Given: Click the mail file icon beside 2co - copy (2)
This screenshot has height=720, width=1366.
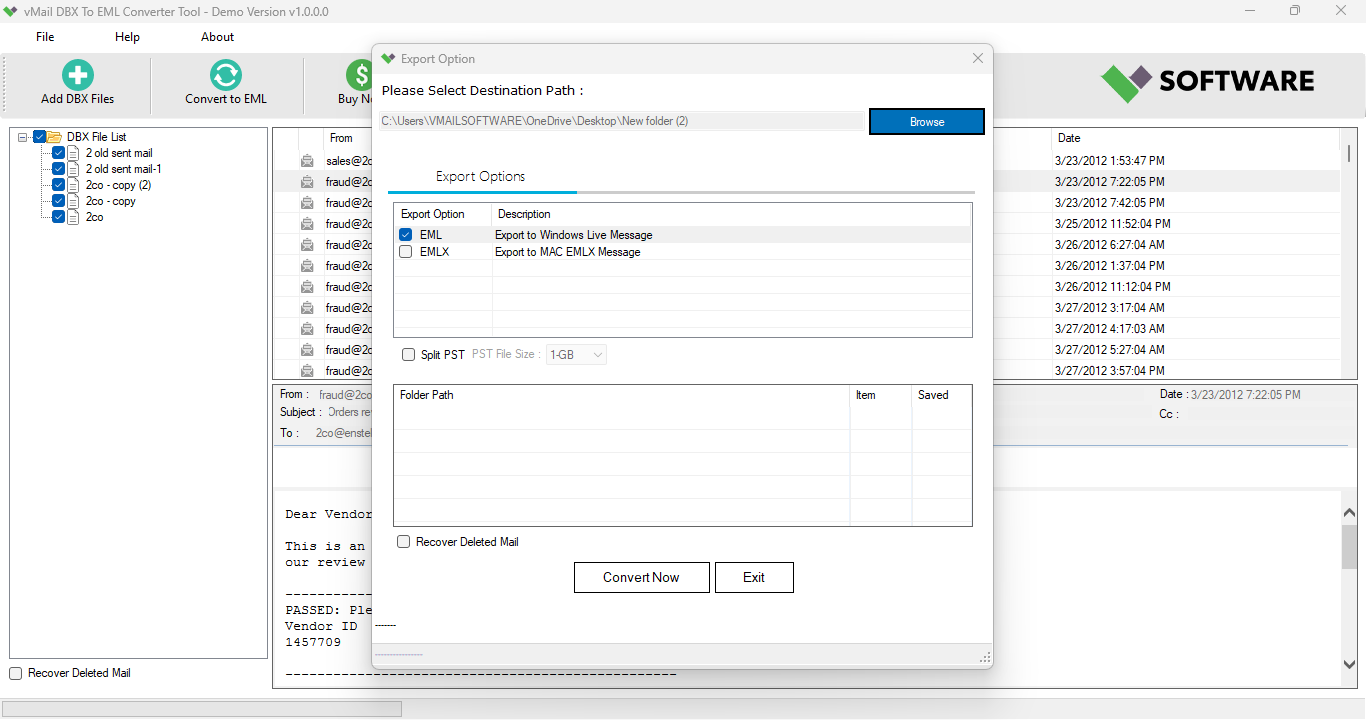Looking at the screenshot, I should coord(73,184).
